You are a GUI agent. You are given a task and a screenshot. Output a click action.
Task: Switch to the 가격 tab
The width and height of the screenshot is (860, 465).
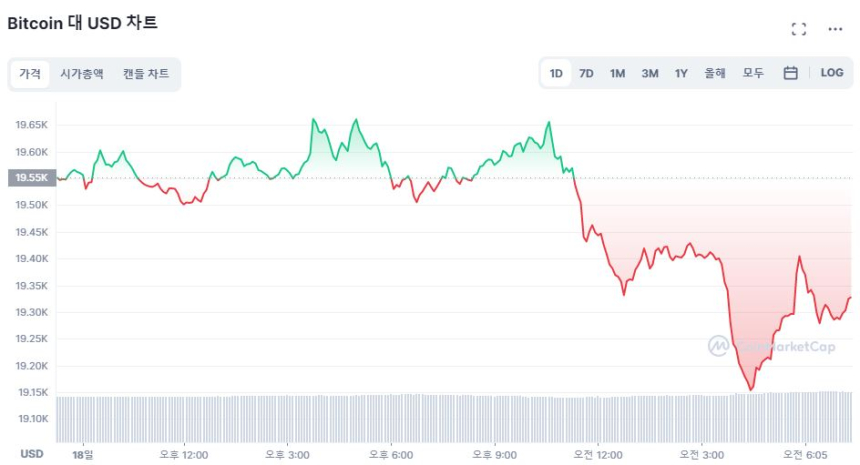30,74
